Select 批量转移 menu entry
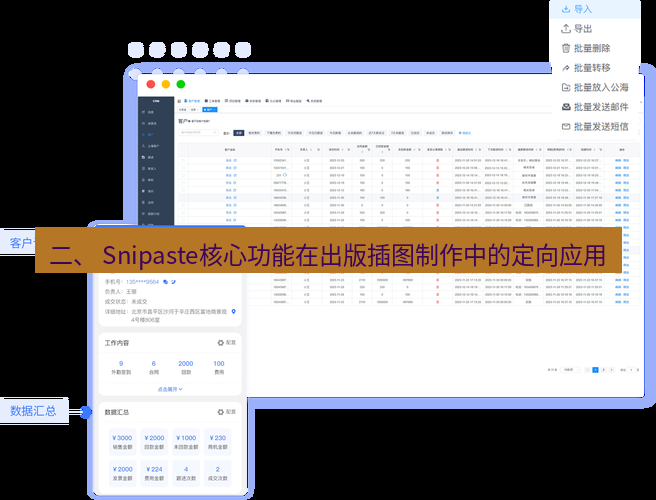This screenshot has height=500, width=656. (x=595, y=68)
